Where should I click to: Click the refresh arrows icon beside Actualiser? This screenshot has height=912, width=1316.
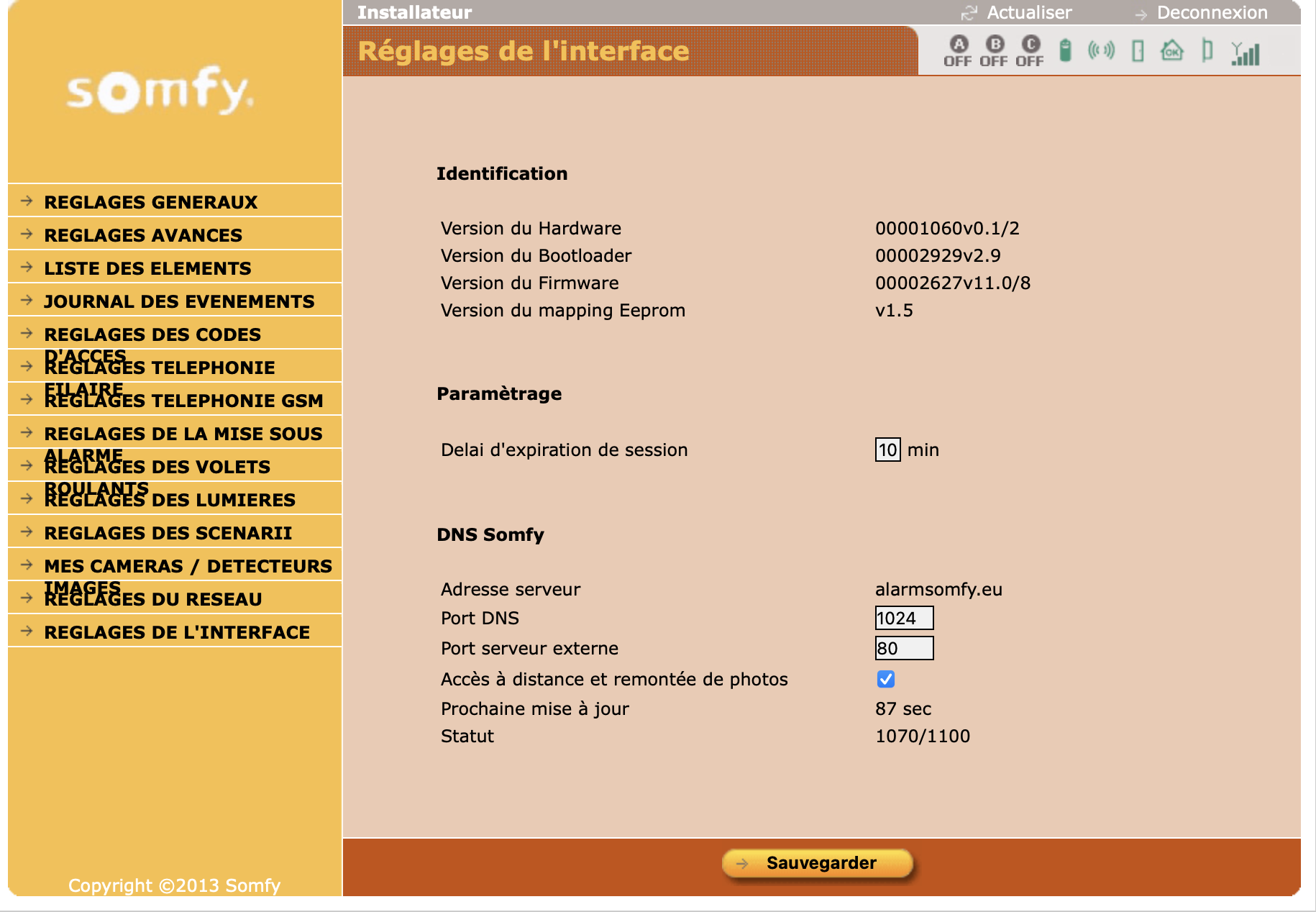tap(969, 13)
